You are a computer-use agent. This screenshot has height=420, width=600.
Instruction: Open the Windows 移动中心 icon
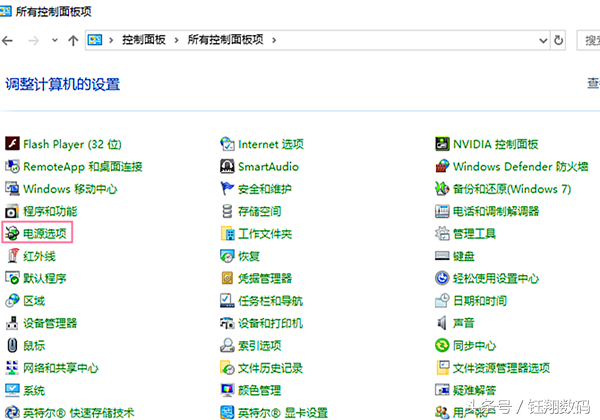[x=12, y=189]
